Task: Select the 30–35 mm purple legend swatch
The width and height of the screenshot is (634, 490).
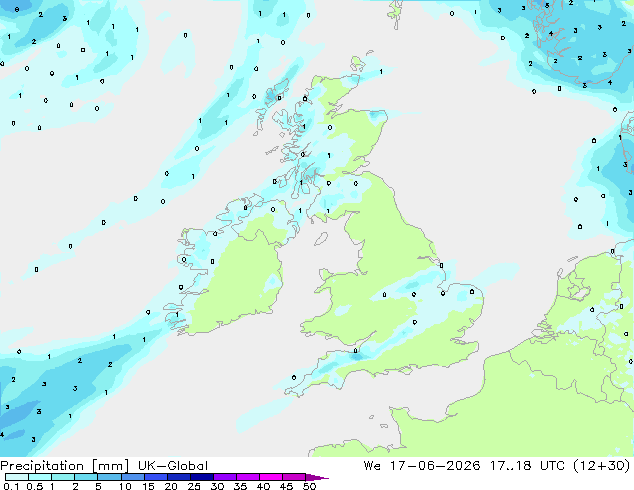Action: tap(224, 477)
